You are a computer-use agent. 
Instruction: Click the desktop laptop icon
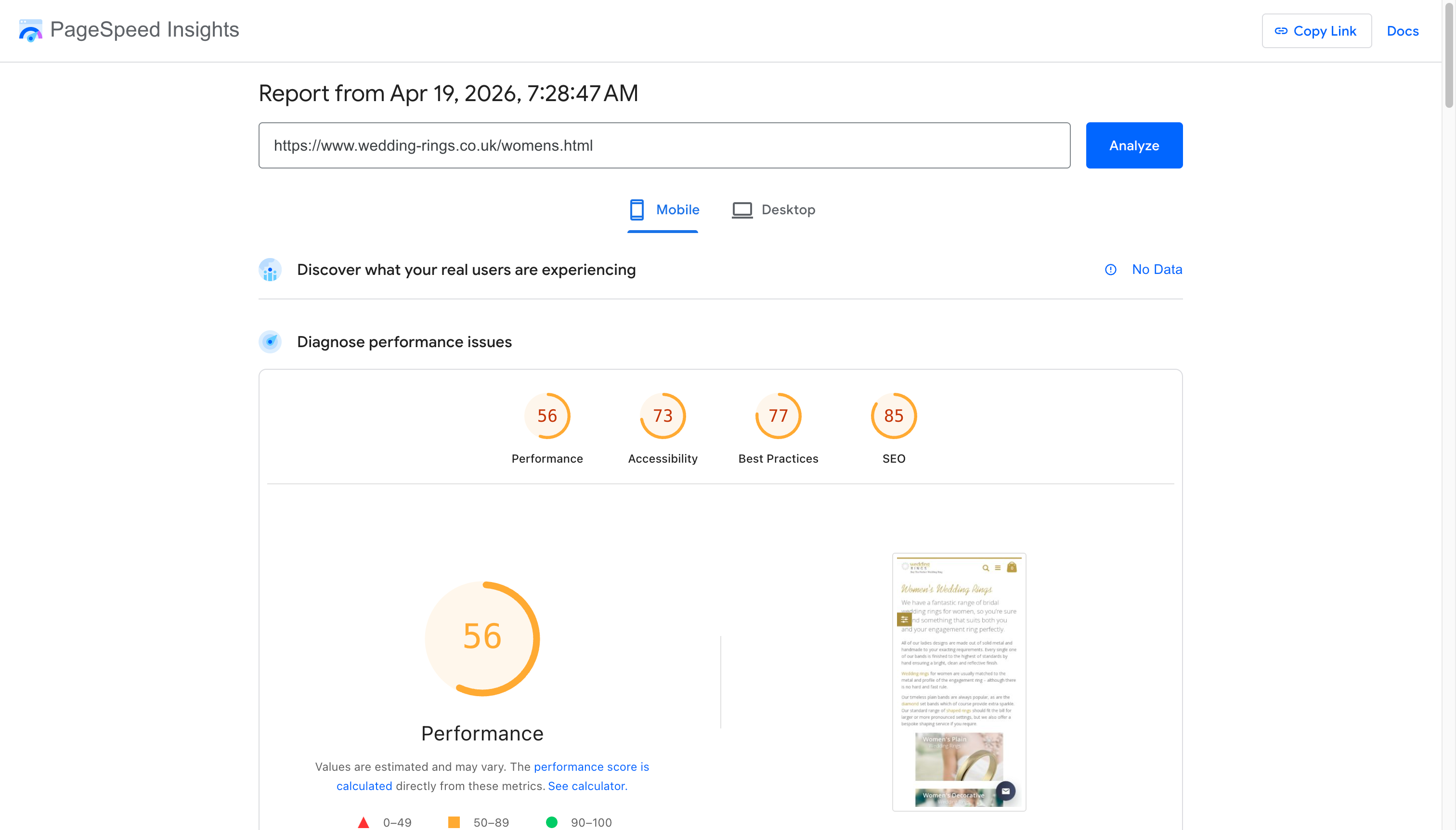(741, 210)
